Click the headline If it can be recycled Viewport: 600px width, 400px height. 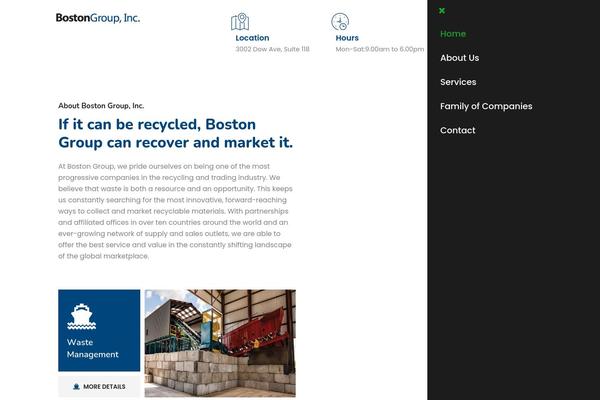tap(176, 133)
